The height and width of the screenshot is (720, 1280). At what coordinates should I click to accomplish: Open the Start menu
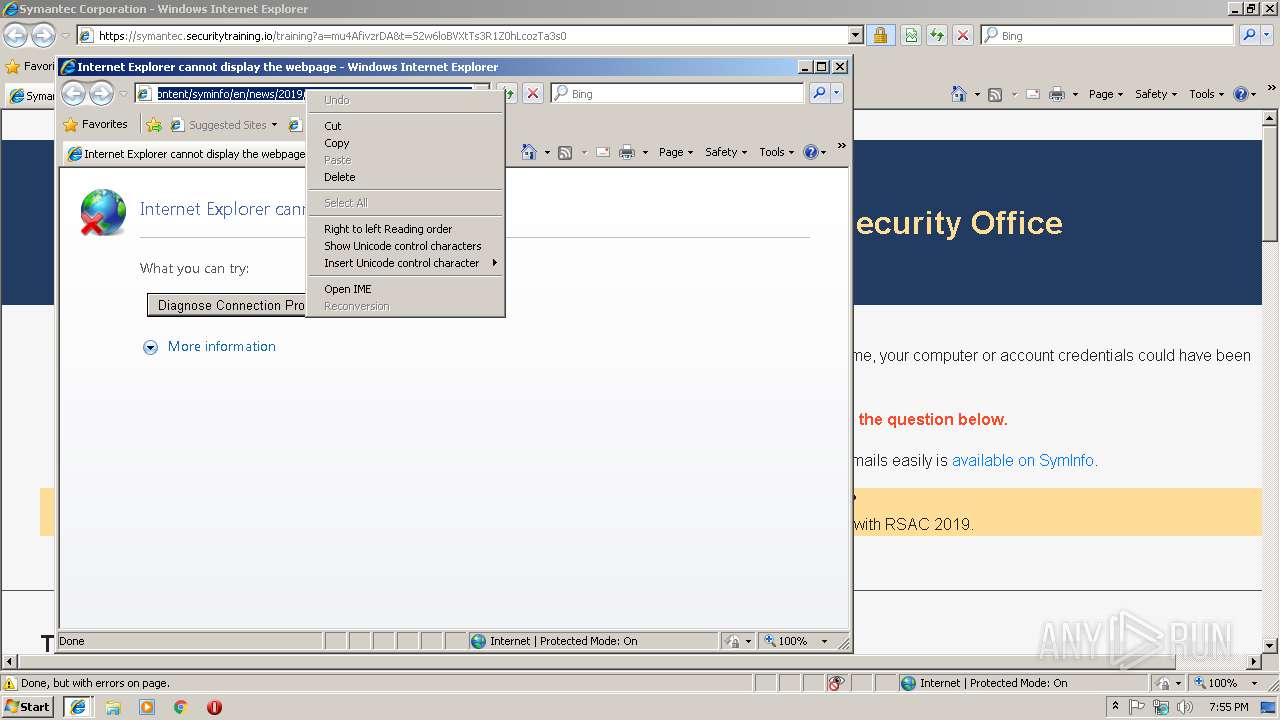tap(27, 706)
